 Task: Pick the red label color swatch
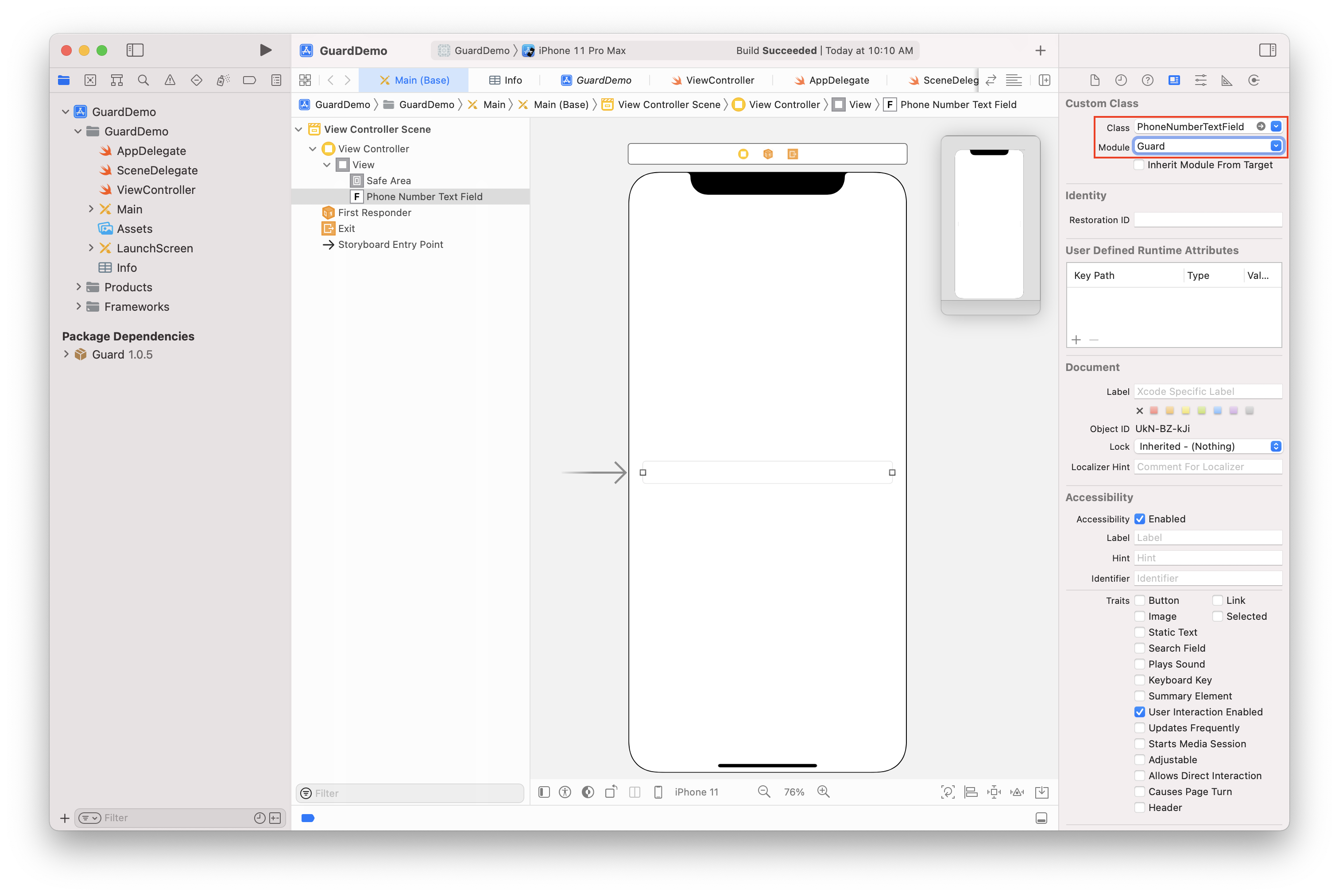[x=1153, y=410]
